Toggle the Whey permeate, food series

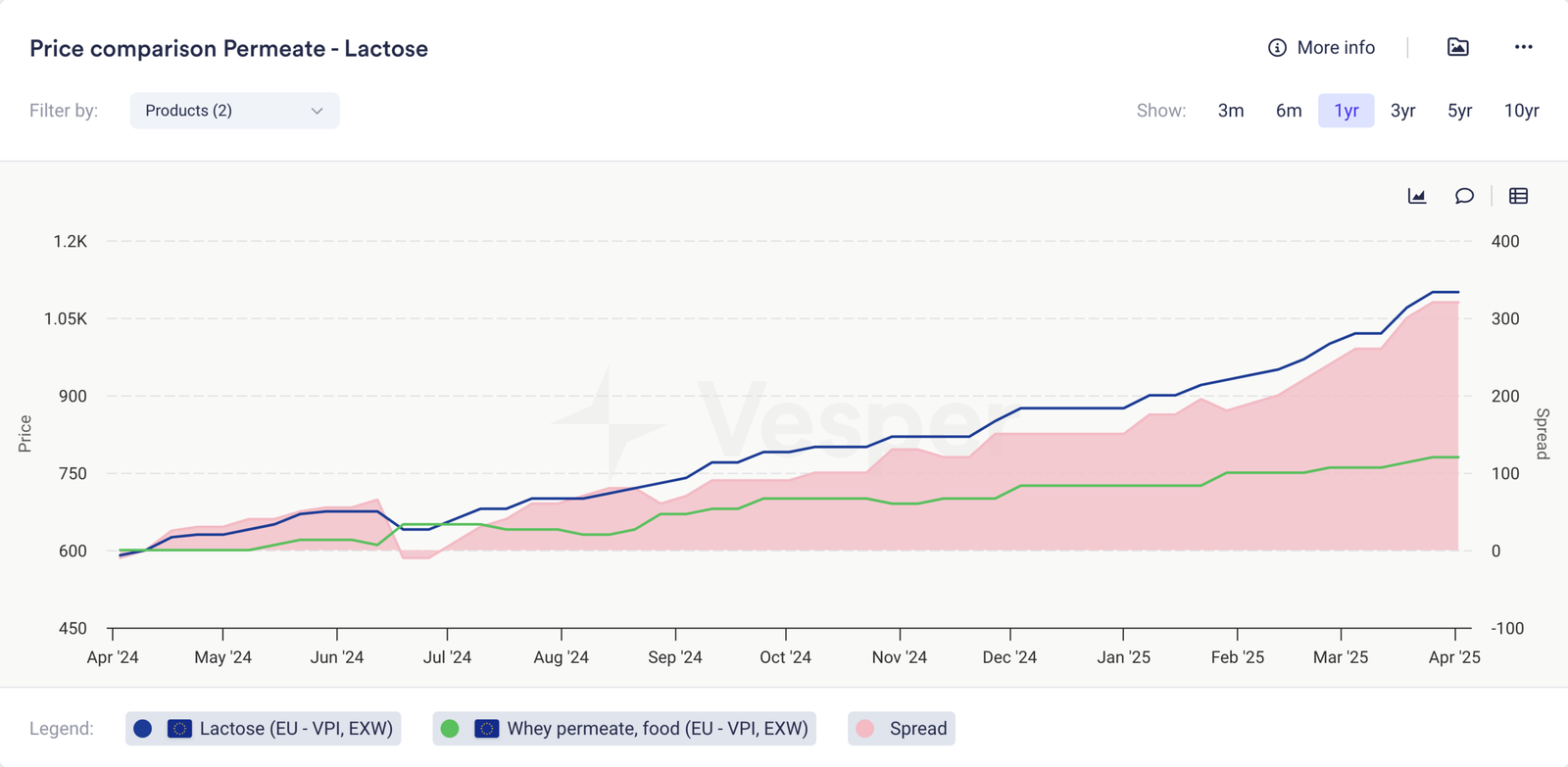tap(657, 729)
